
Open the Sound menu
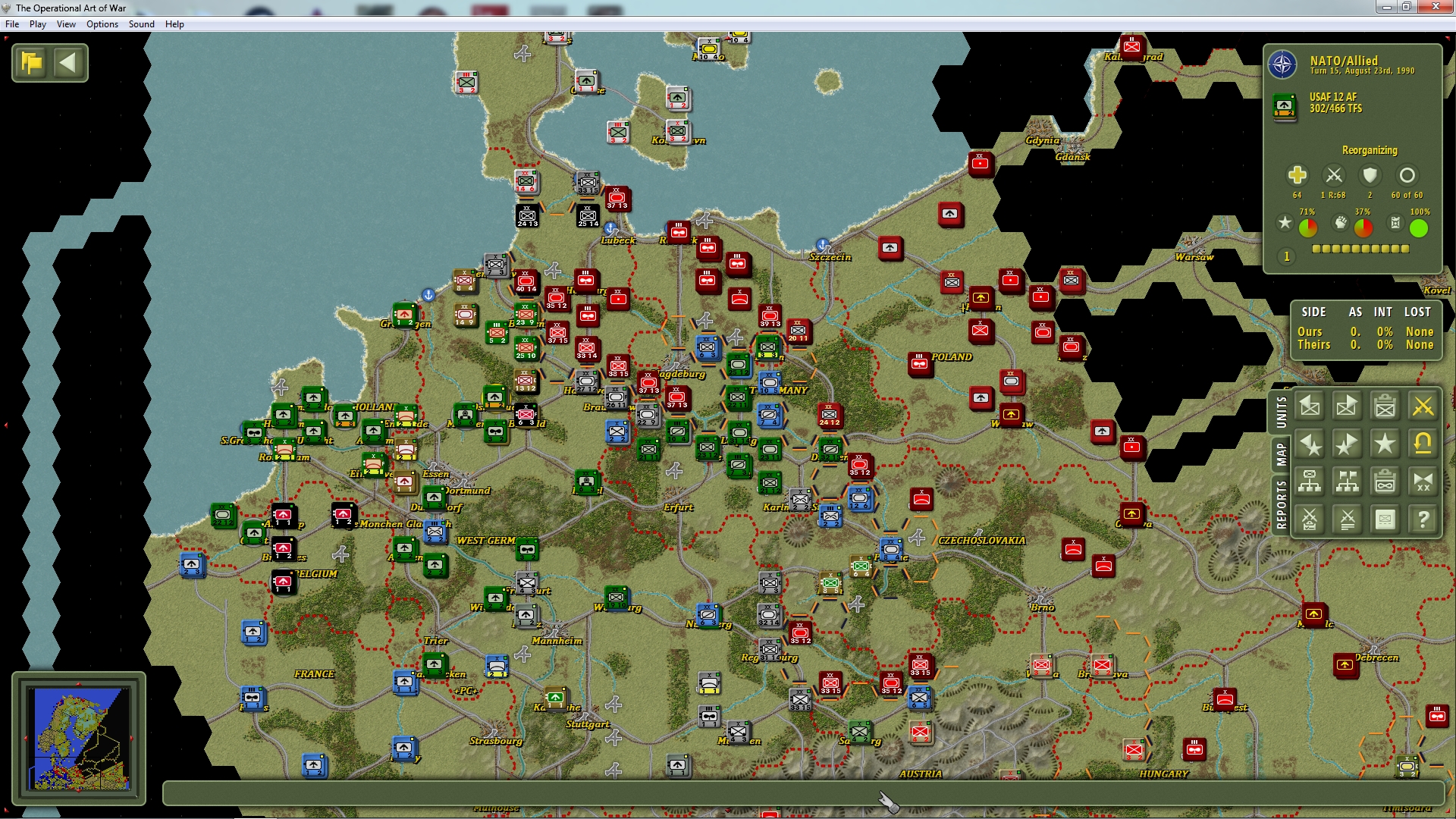coord(142,24)
